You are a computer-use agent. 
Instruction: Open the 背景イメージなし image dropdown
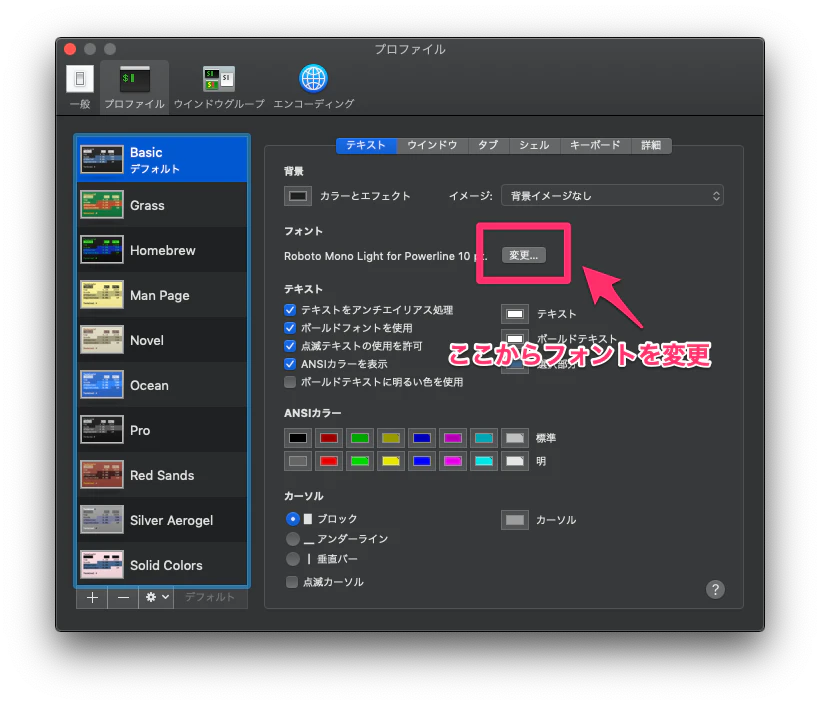click(x=612, y=196)
